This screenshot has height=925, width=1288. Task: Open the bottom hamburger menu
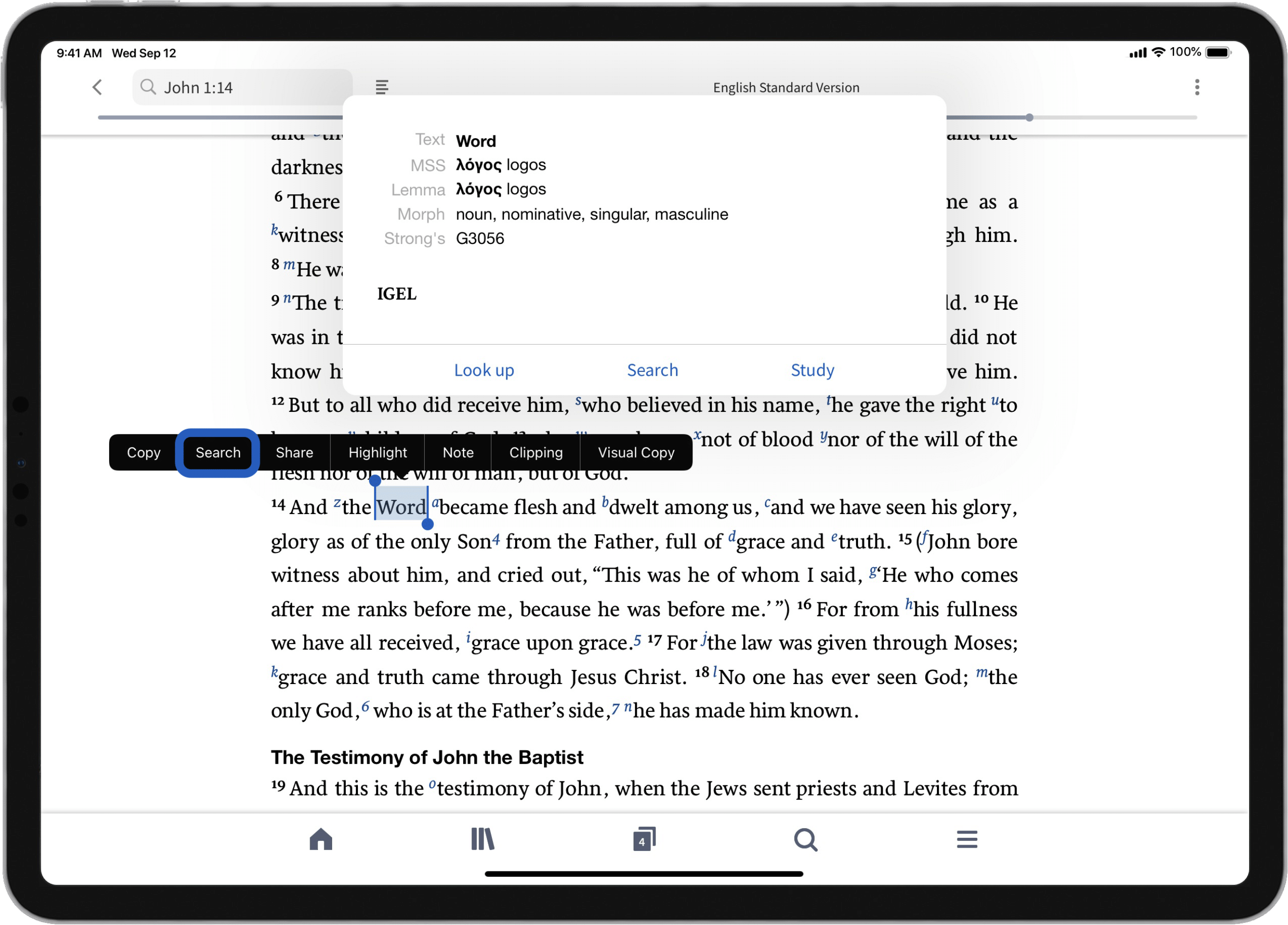click(x=967, y=839)
